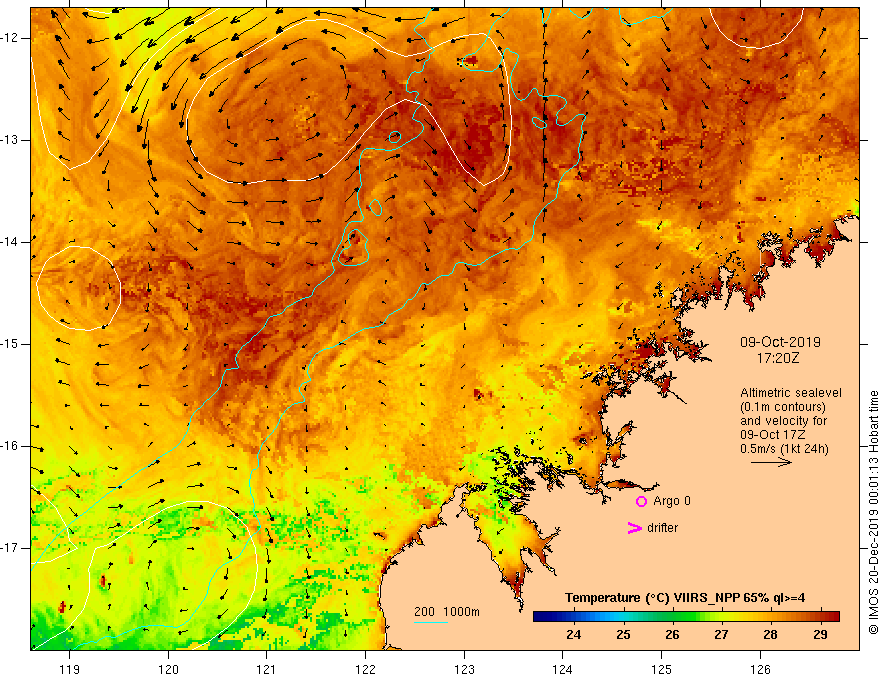Click the 'Altimetric sealevel' caption line
Viewport: 880px width, 680px height.
click(791, 393)
